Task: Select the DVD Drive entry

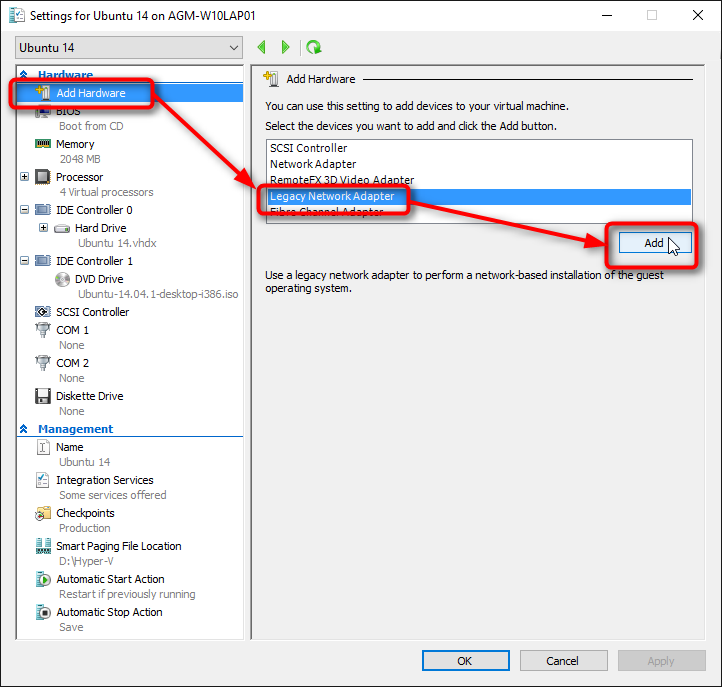Action: pos(99,279)
